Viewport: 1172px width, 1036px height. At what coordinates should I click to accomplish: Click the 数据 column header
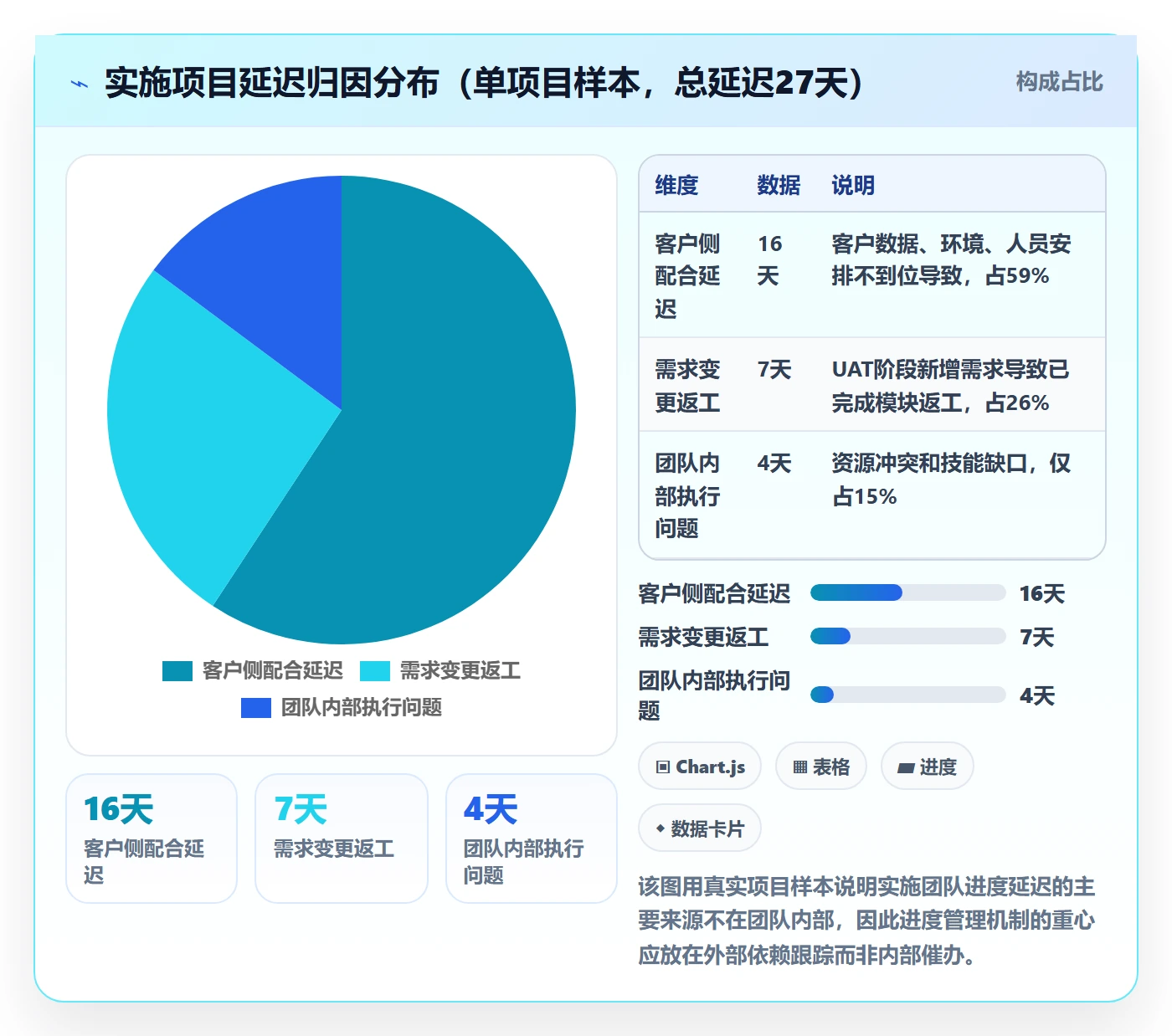pos(779,185)
